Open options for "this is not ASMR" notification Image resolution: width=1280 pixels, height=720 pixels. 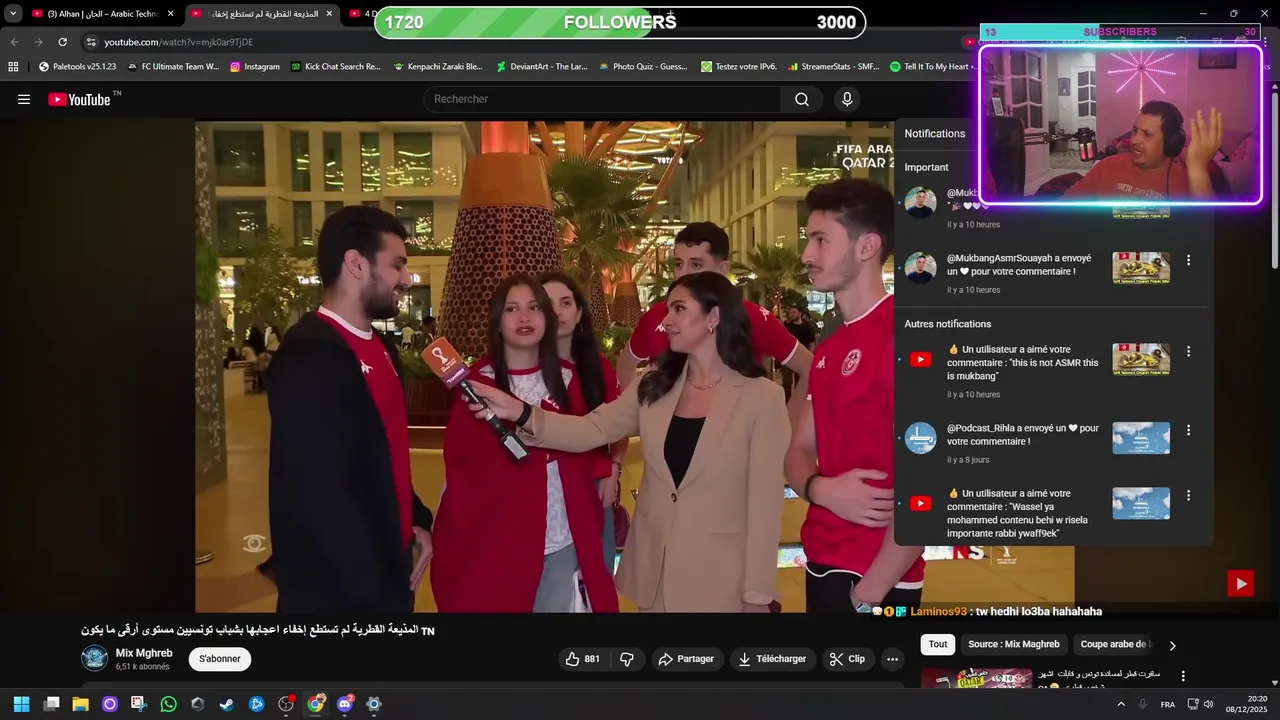1188,352
